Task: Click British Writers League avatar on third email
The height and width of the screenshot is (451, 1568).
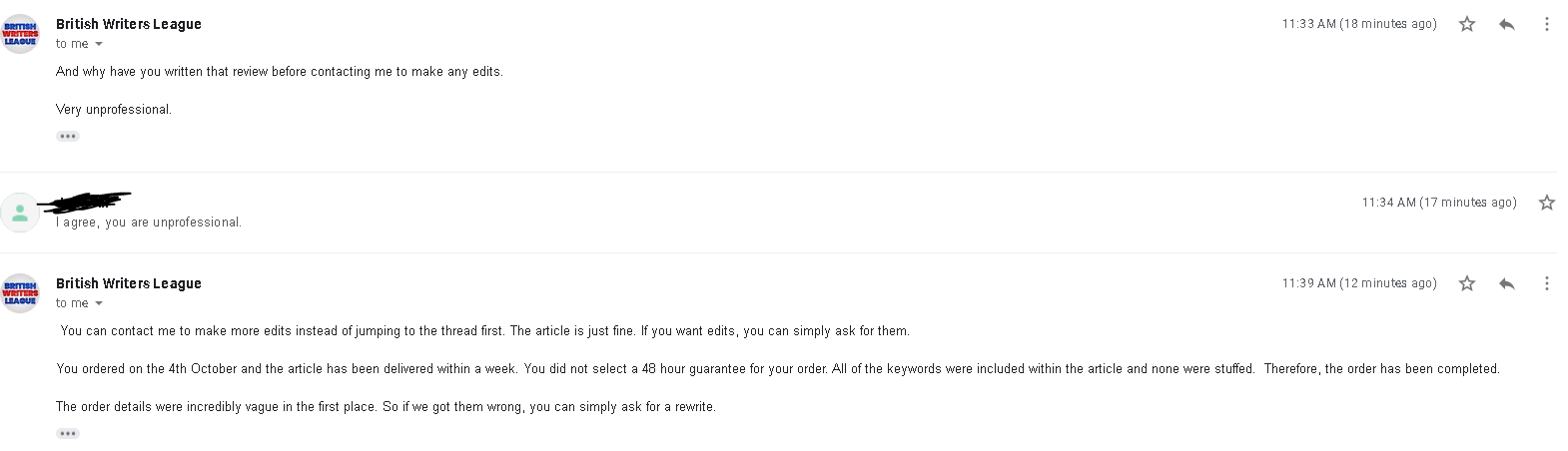Action: pos(20,293)
